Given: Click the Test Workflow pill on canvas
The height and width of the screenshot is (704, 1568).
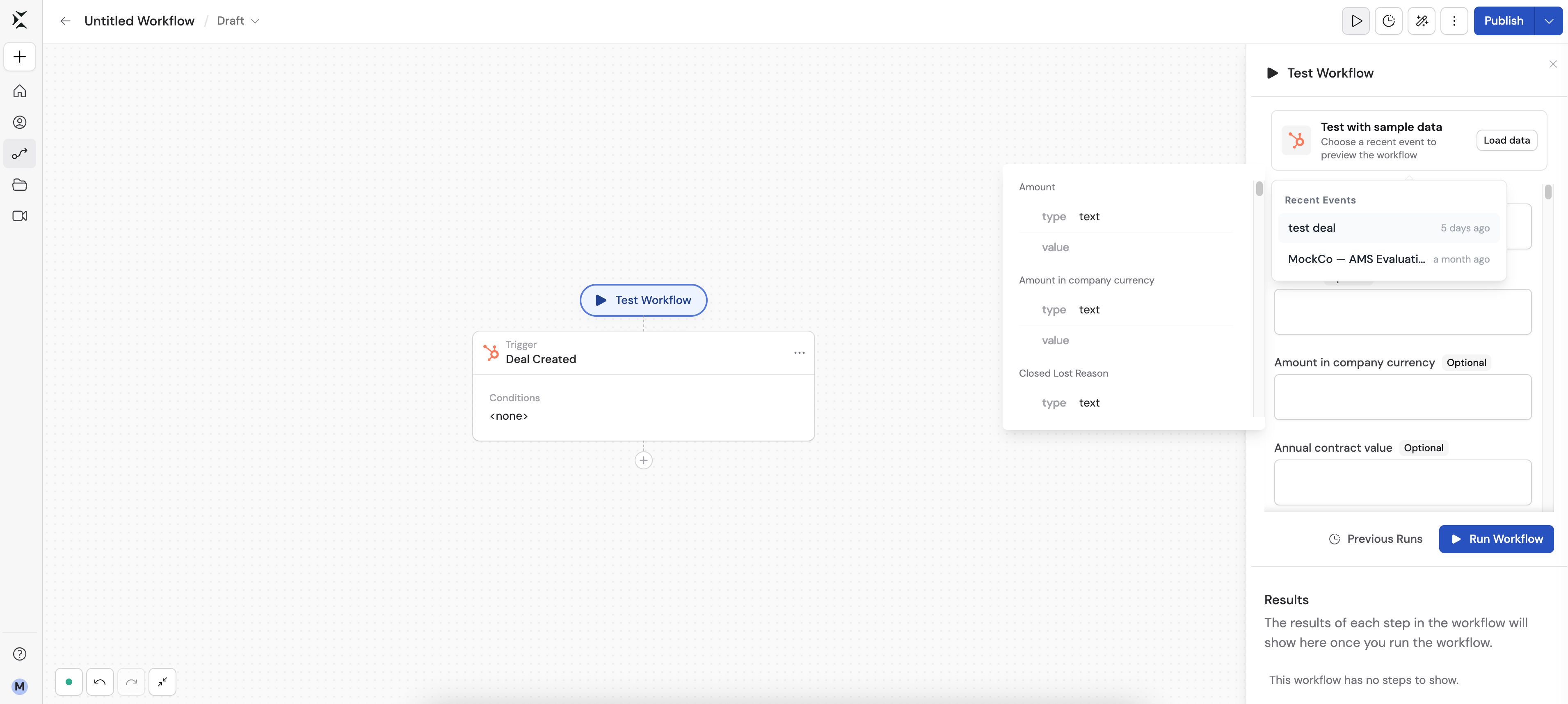Looking at the screenshot, I should click(x=643, y=301).
